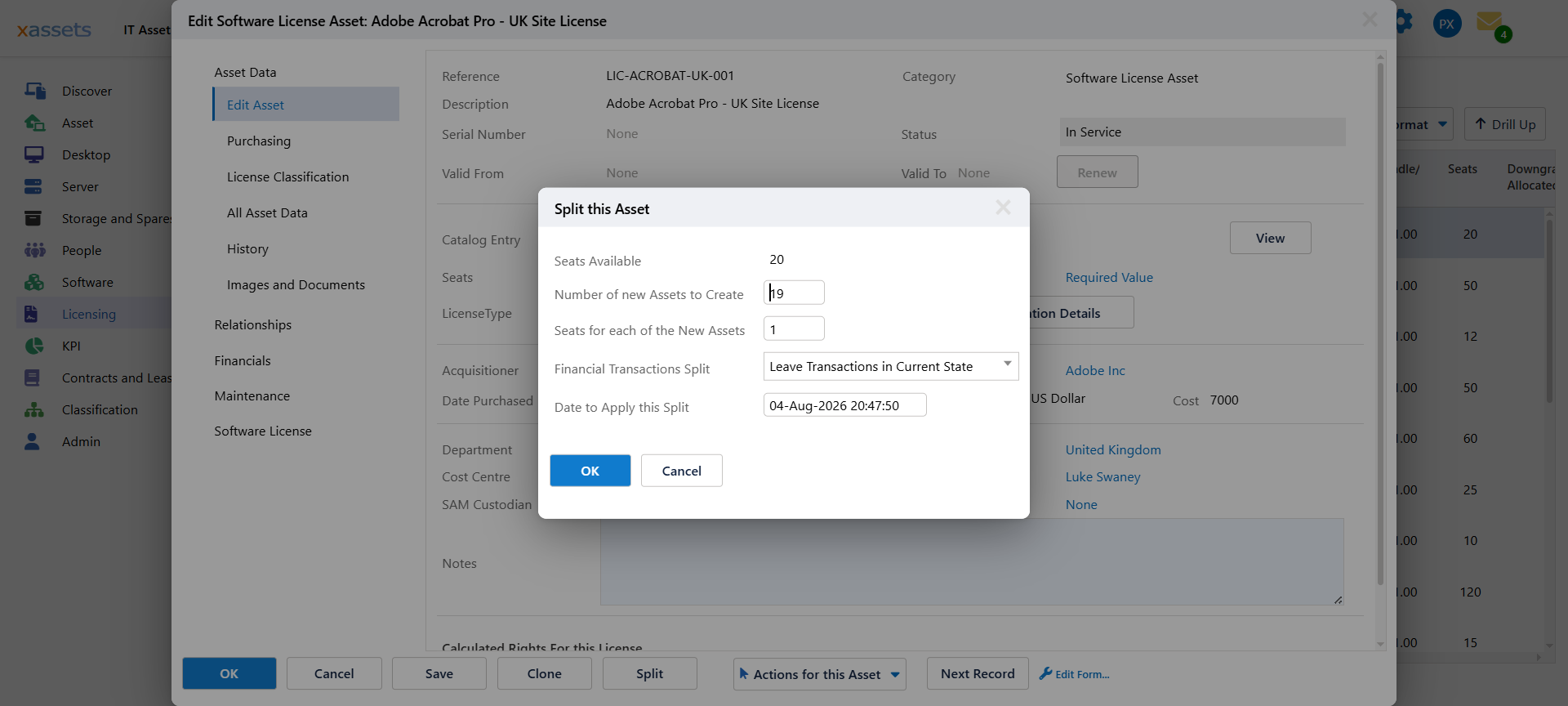The width and height of the screenshot is (1568, 706).
Task: Open Financial Transactions Split dropdown
Action: coord(890,366)
